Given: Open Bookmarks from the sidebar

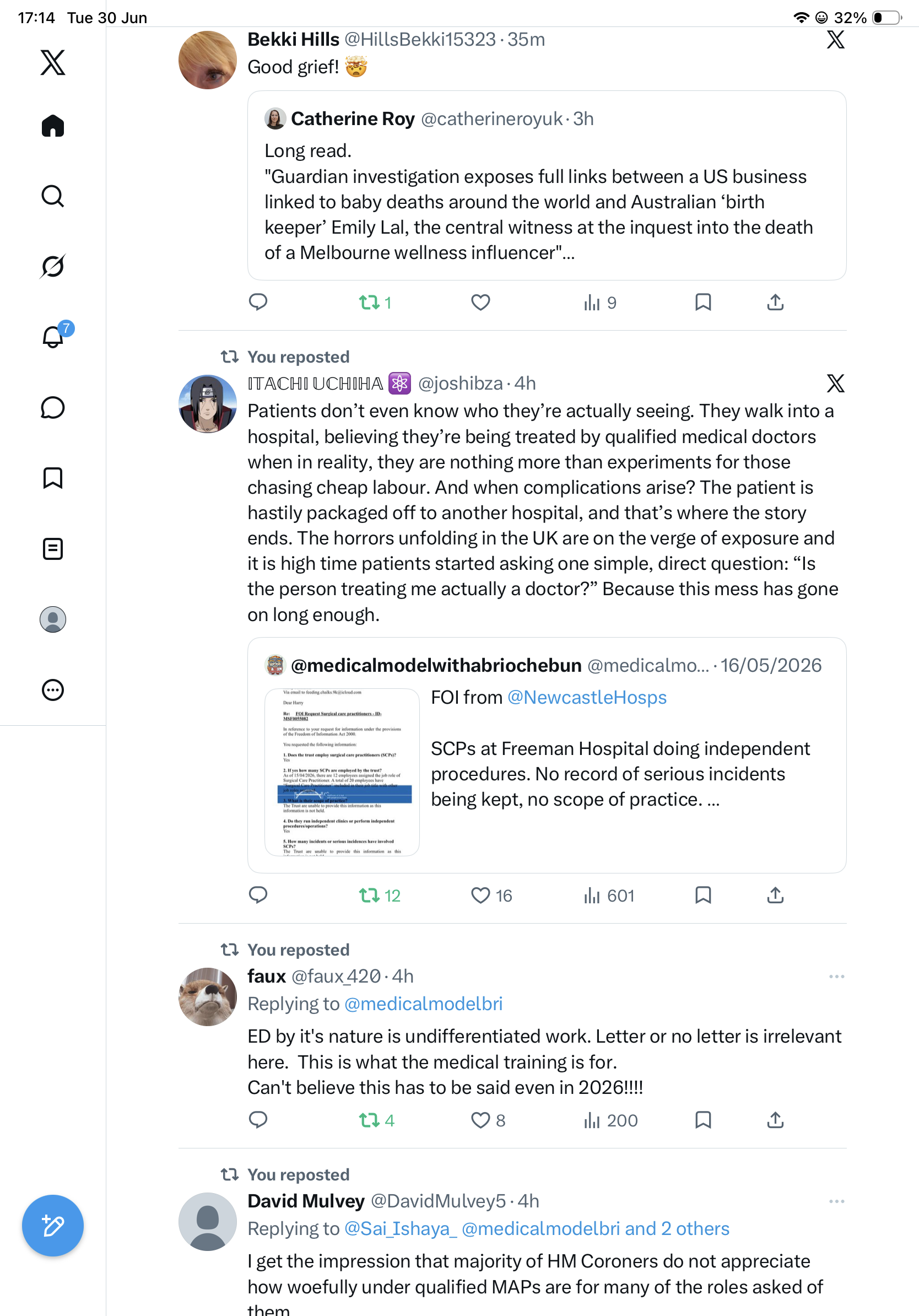Looking at the screenshot, I should tap(53, 478).
